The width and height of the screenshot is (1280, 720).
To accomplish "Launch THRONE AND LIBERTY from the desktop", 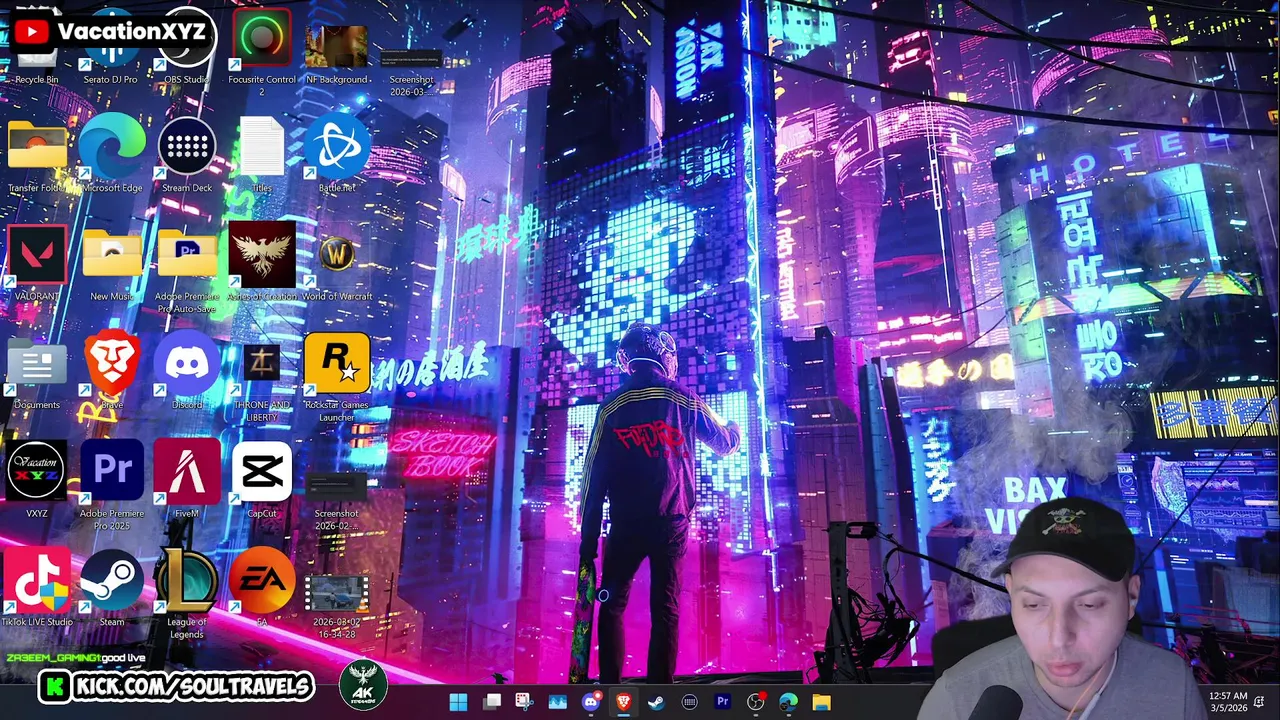I will point(262,380).
